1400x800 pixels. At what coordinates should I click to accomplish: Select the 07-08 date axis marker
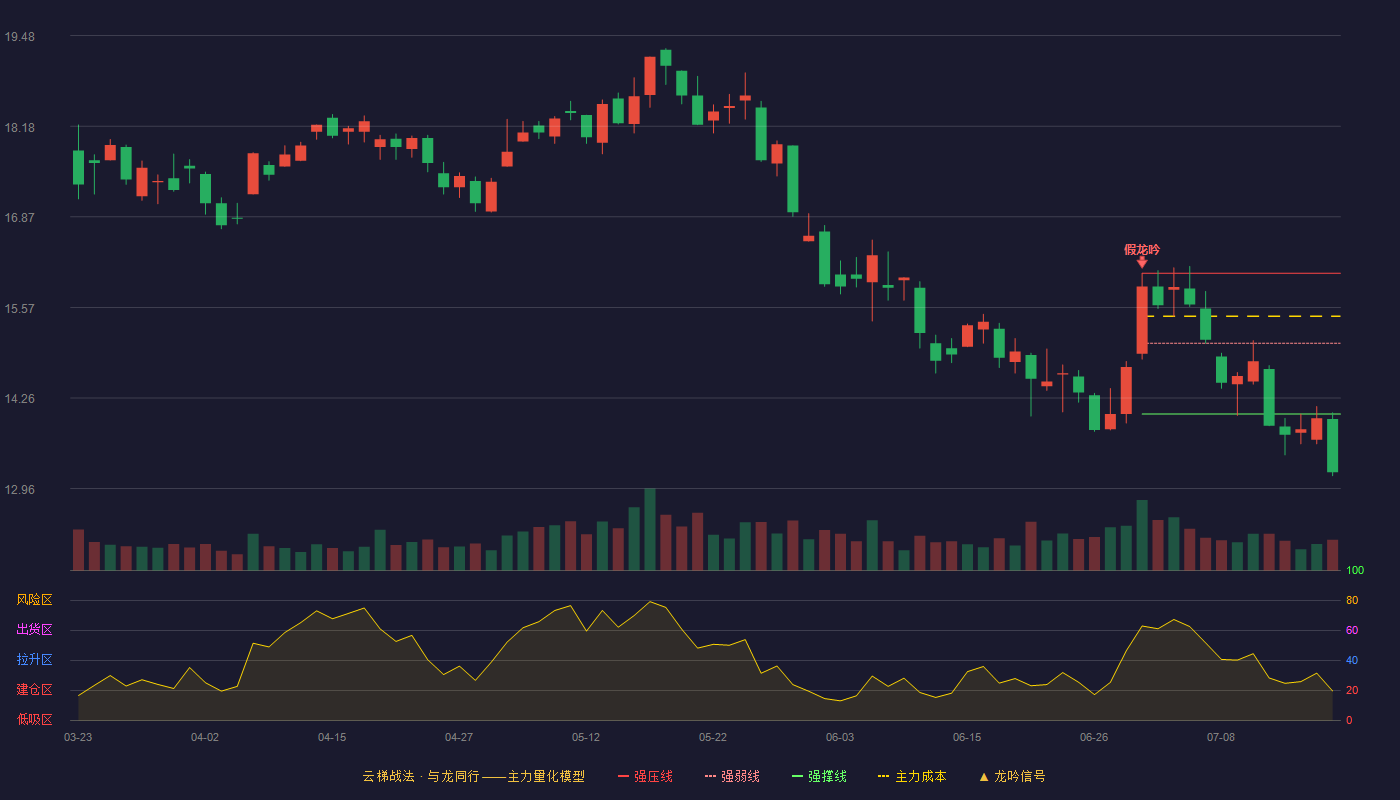(1221, 737)
